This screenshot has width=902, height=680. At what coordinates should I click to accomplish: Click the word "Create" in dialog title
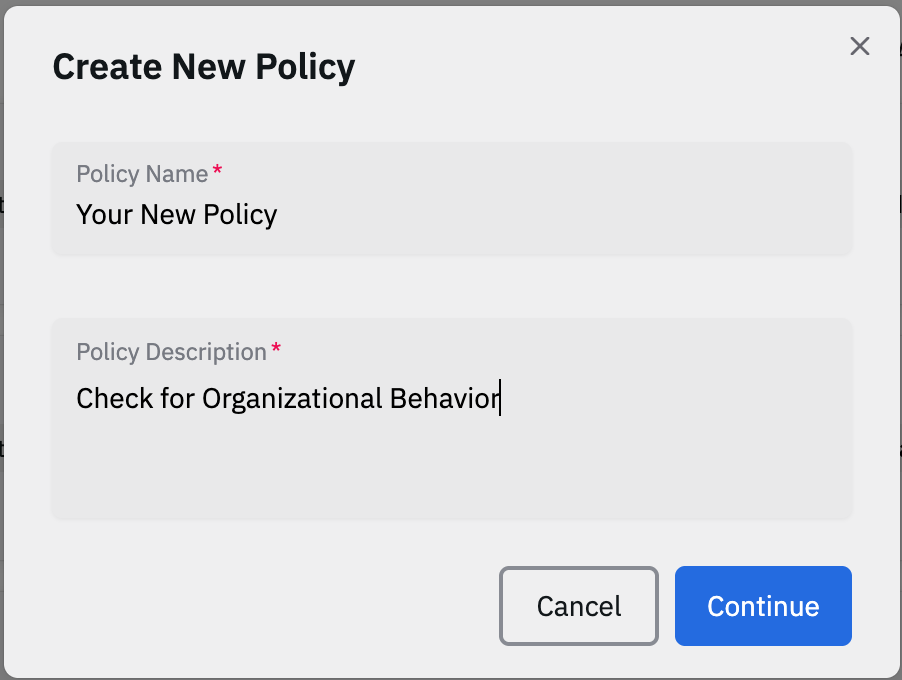(107, 67)
